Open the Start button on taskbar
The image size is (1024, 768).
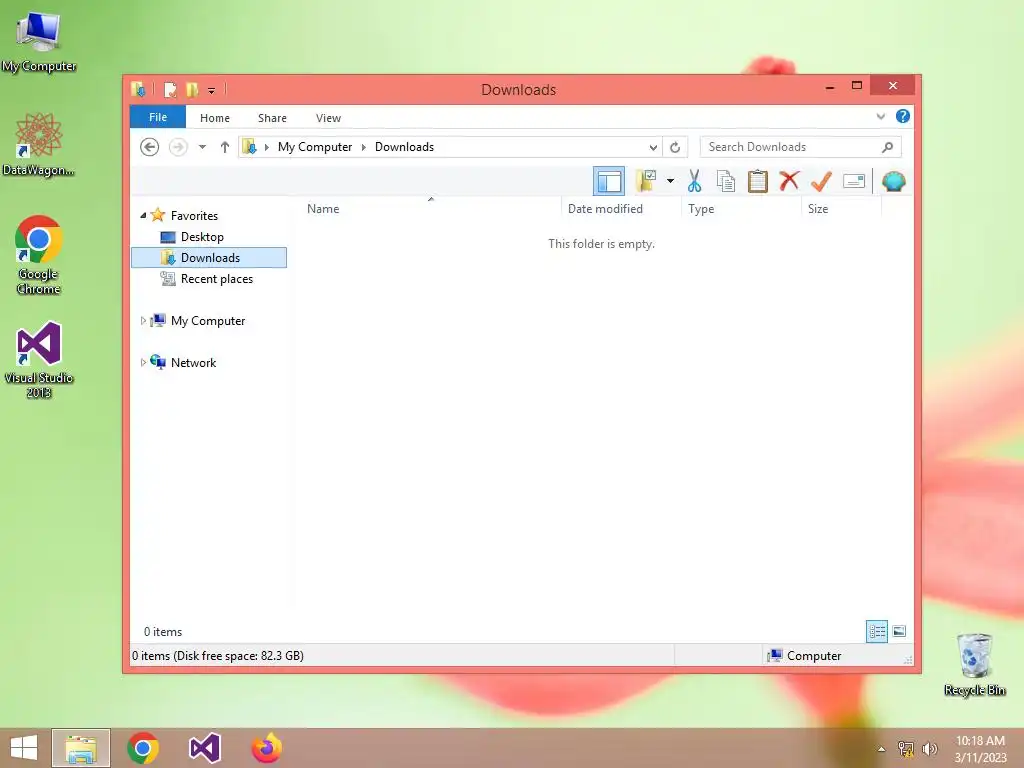[24, 748]
